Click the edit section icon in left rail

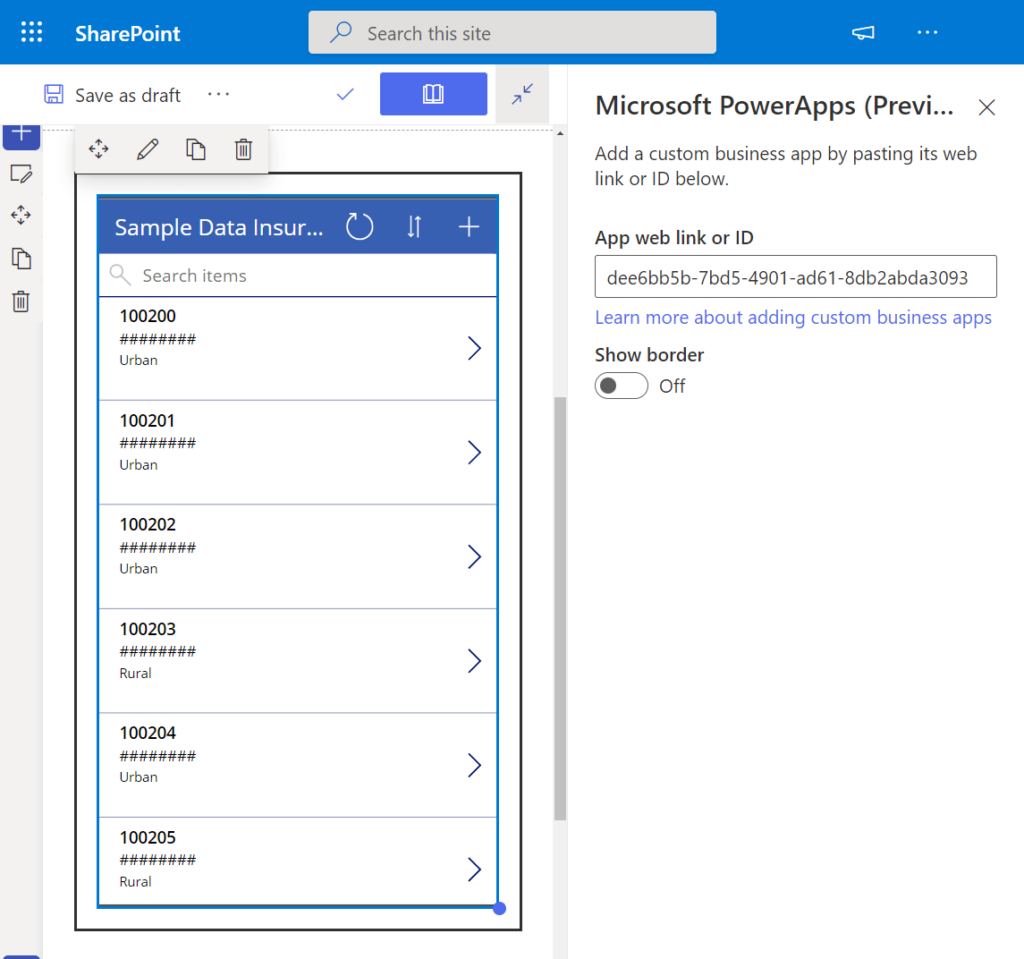click(x=21, y=174)
